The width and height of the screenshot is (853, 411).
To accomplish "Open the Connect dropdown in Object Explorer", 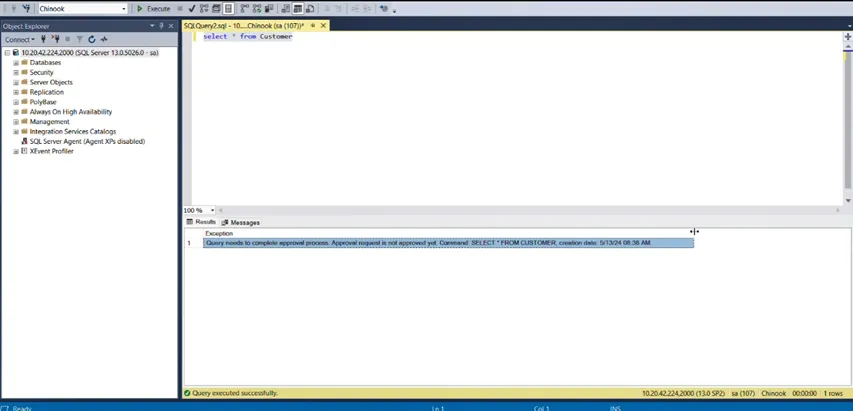I will 20,39.
